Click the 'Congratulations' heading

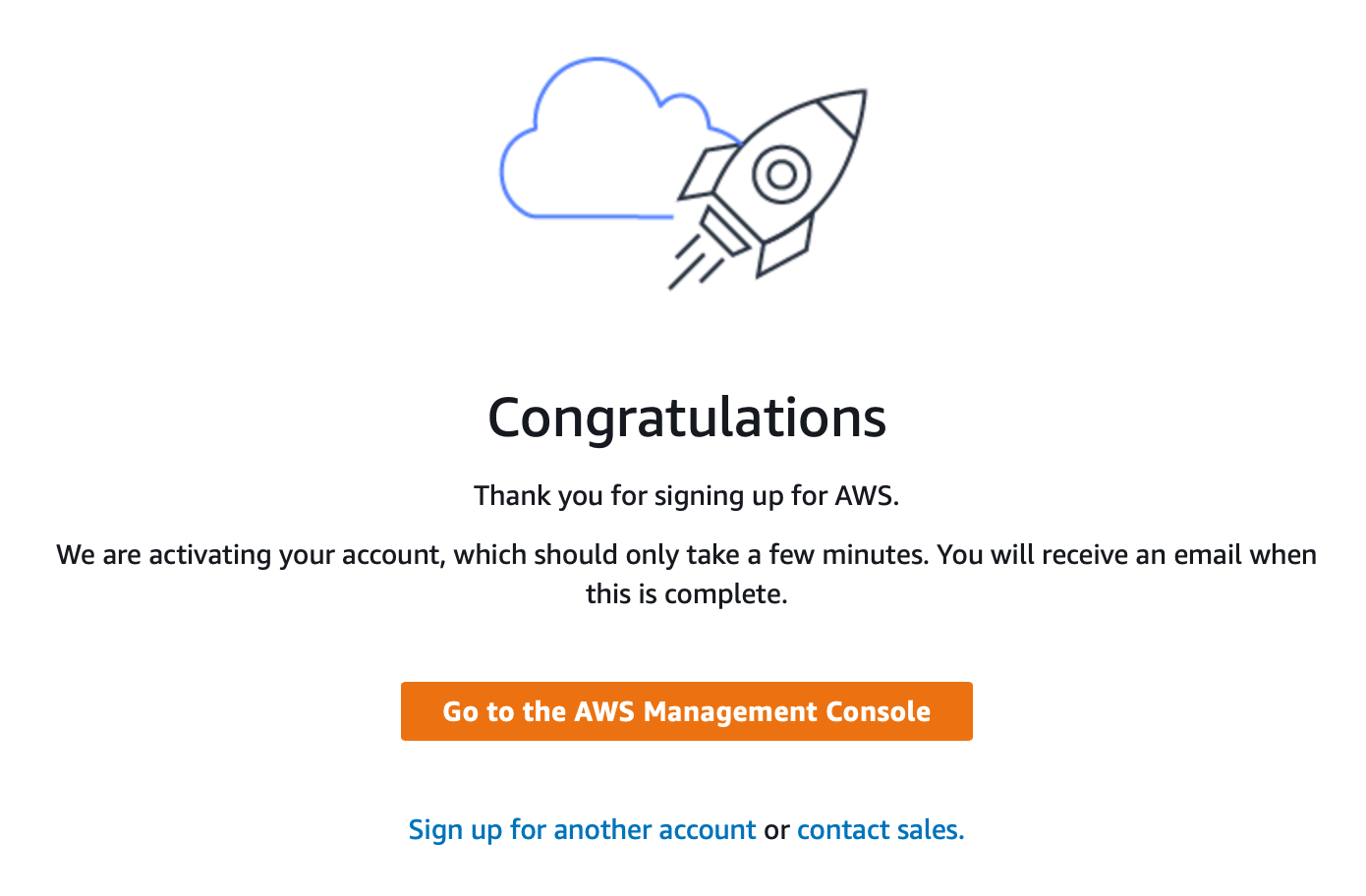[x=687, y=418]
